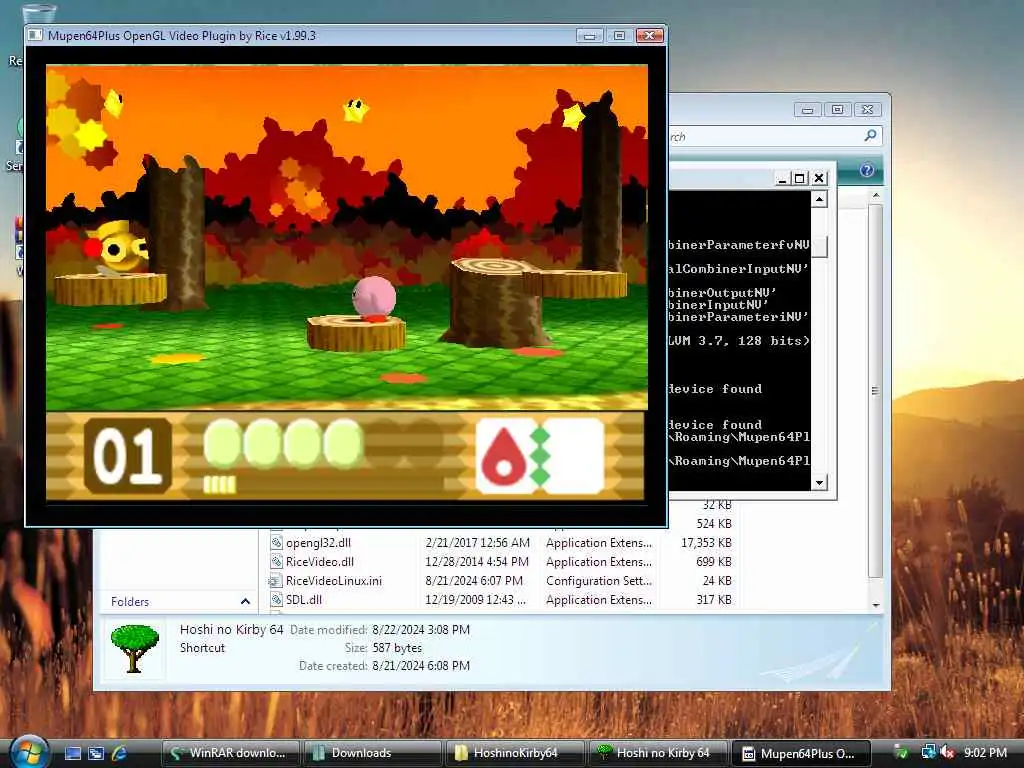Click console window scrollbar up arrow
Image resolution: width=1024 pixels, height=768 pixels.
click(x=819, y=199)
